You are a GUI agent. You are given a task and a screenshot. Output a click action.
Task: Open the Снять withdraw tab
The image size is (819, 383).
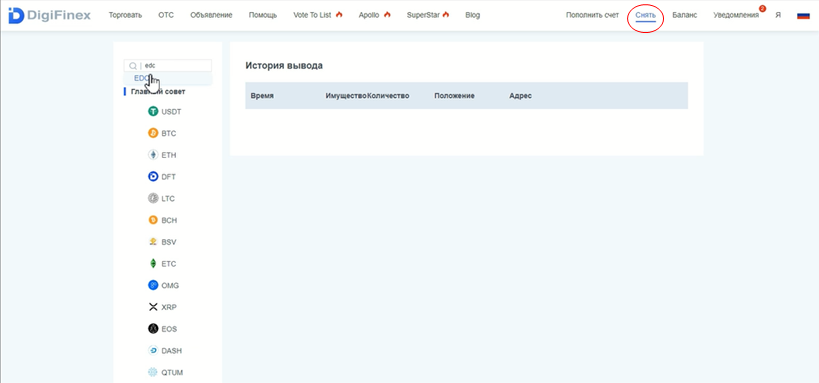[x=646, y=16]
